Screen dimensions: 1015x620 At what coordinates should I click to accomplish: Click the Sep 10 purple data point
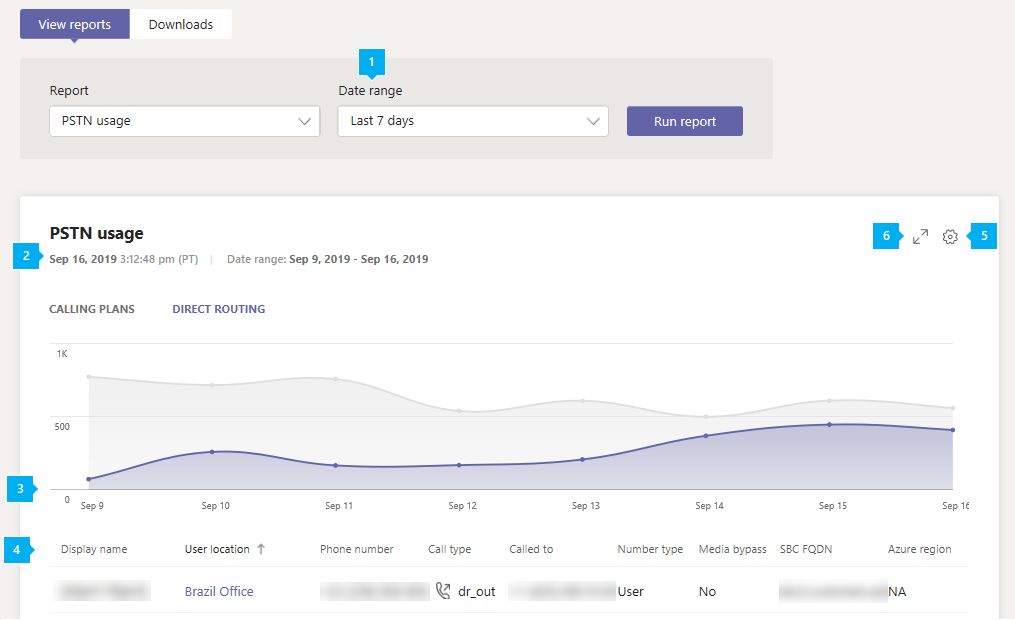click(x=212, y=452)
